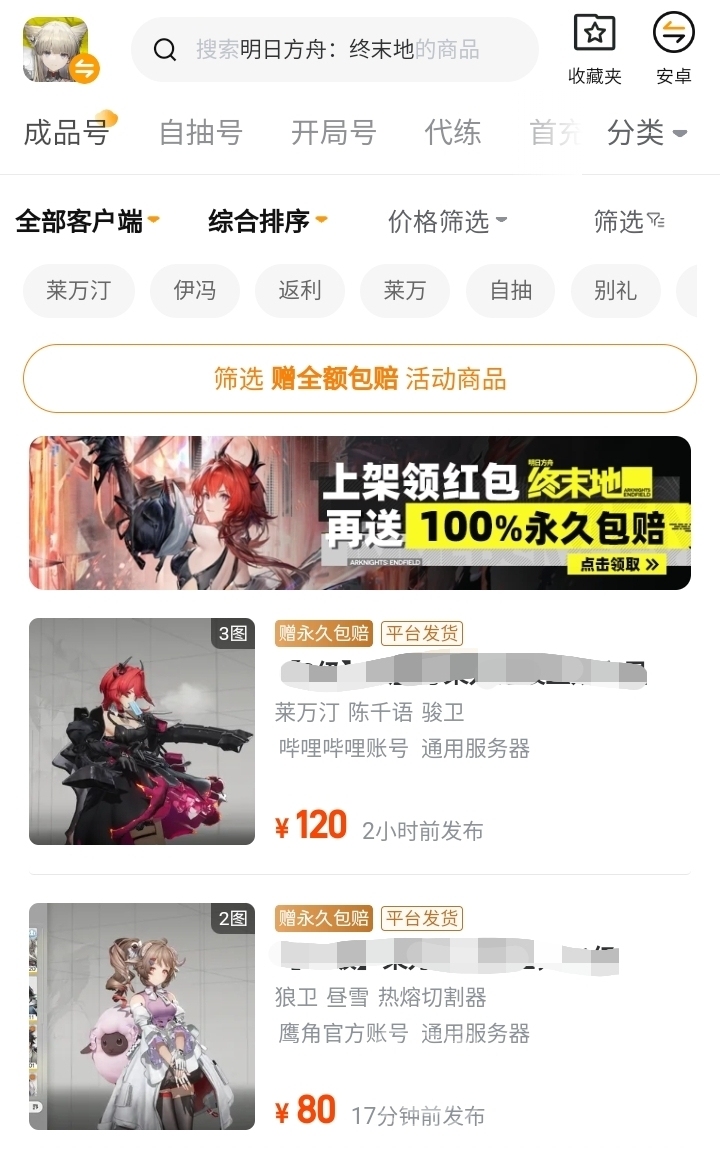720x1149 pixels.
Task: Tap the 安卓 platform switch icon
Action: [x=673, y=33]
